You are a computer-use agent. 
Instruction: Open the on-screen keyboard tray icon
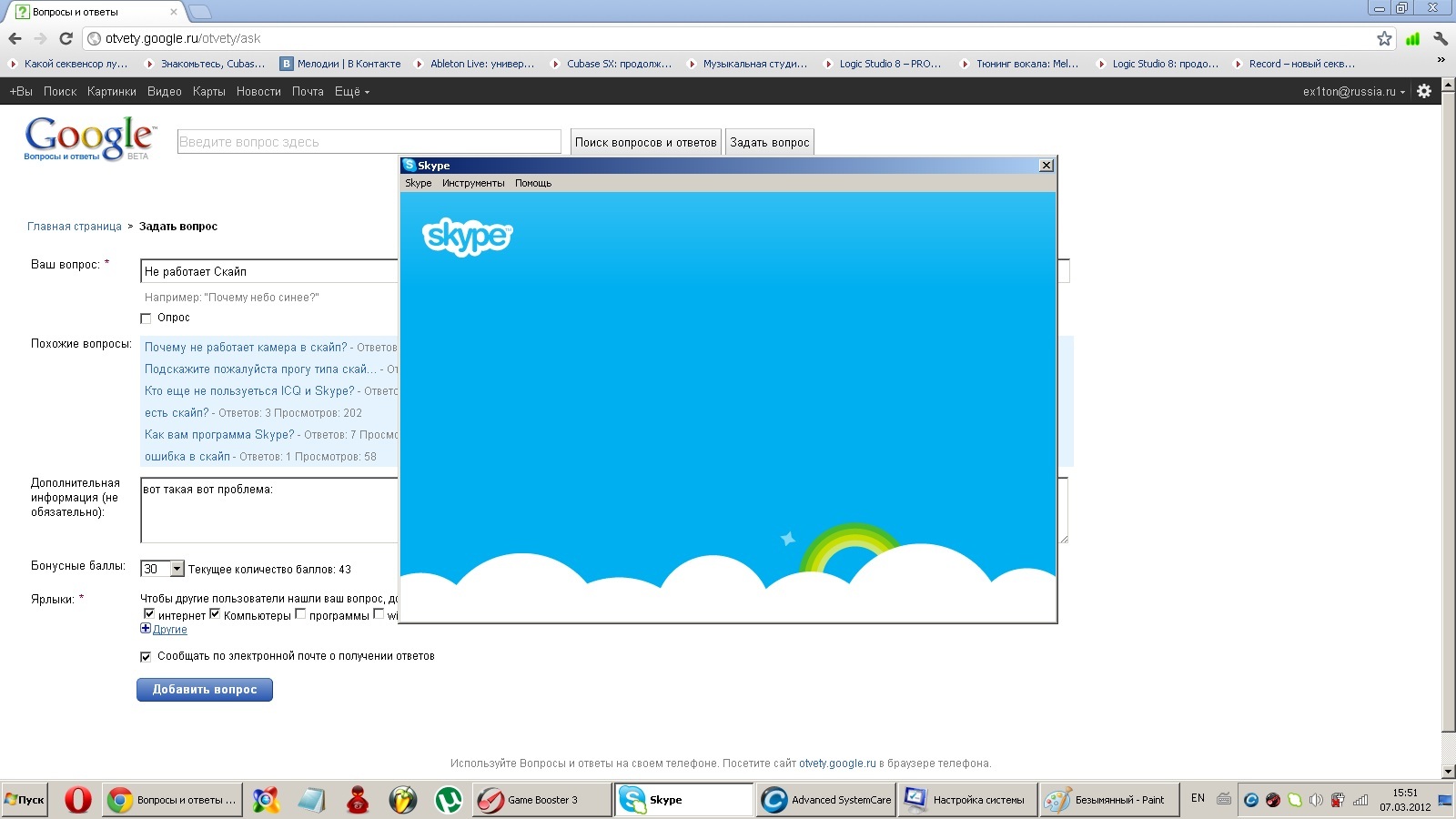point(1224,799)
